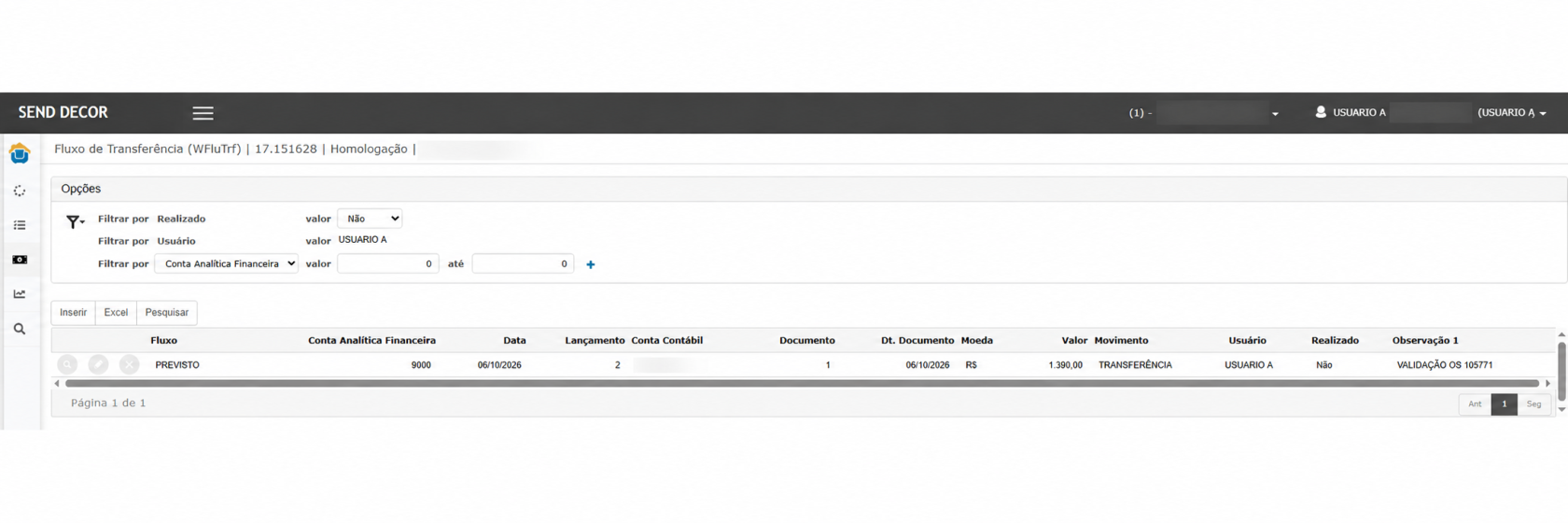This screenshot has width=1568, height=523.
Task: Click the Inserir button
Action: [73, 313]
